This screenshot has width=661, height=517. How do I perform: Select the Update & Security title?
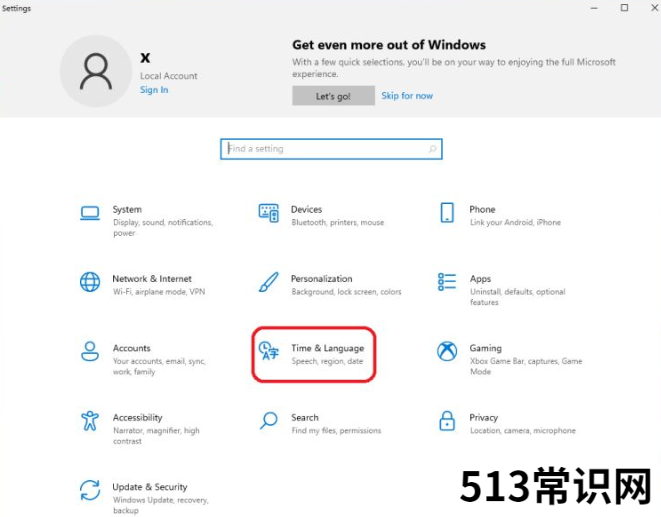coord(150,487)
